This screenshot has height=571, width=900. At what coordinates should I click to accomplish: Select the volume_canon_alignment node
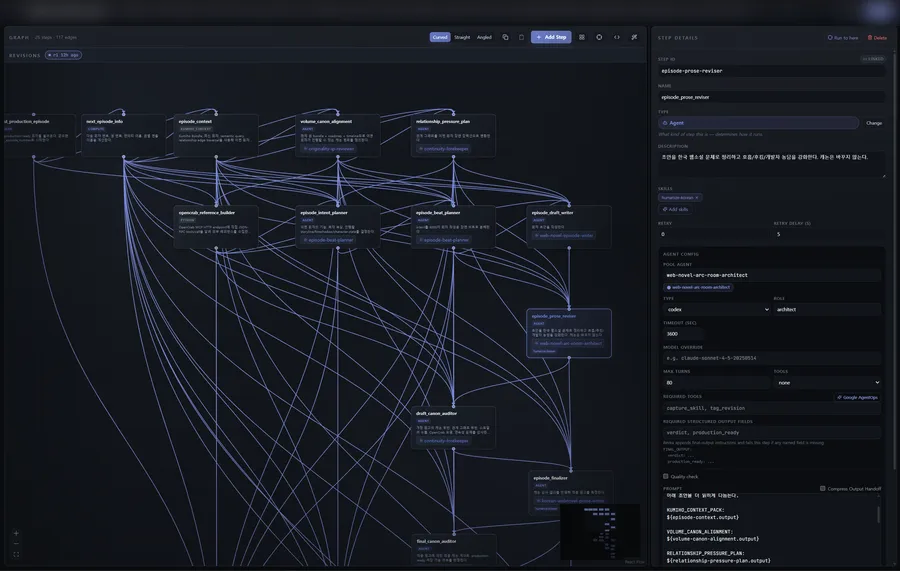(x=338, y=135)
